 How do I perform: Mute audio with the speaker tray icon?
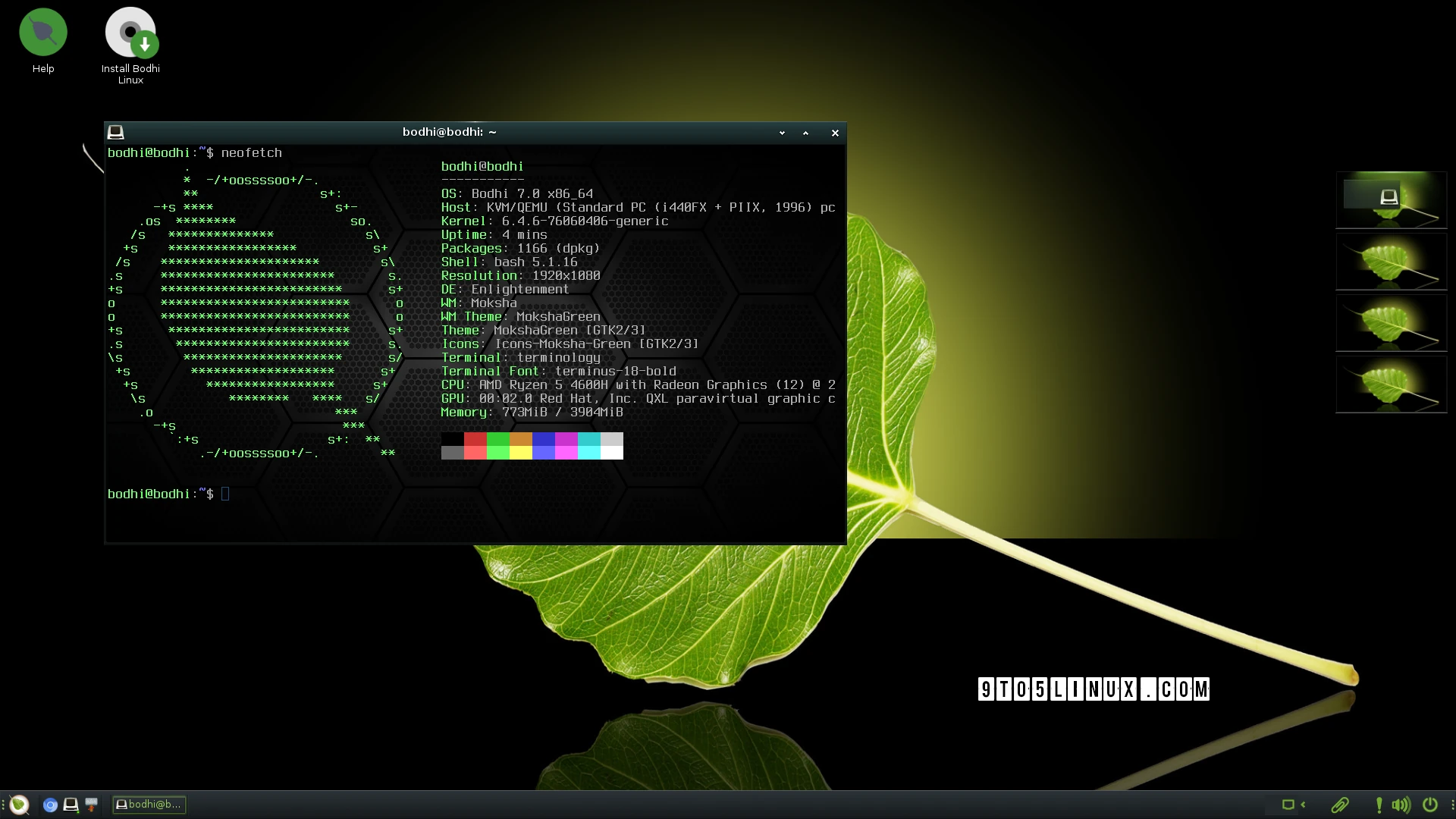coord(1400,805)
